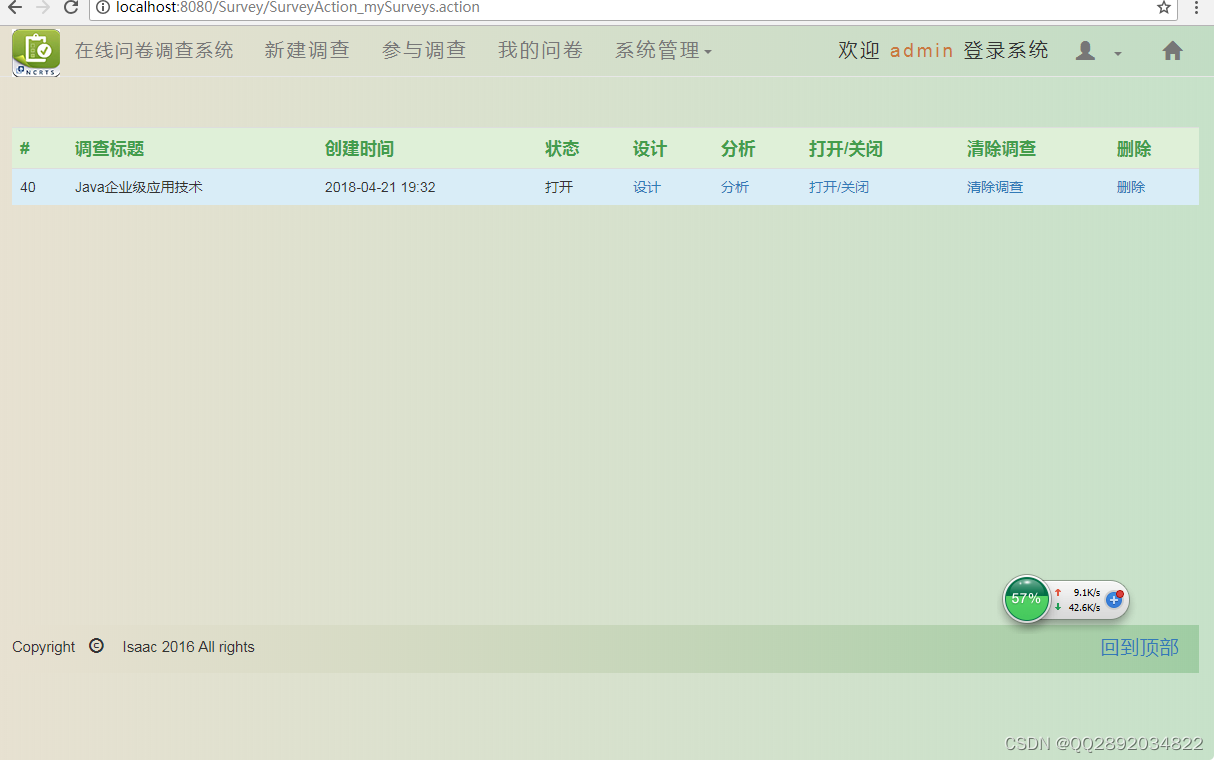Screen dimensions: 1218x762
Task: Click the blue icon on network speed widget
Action: pyautogui.click(x=1114, y=599)
